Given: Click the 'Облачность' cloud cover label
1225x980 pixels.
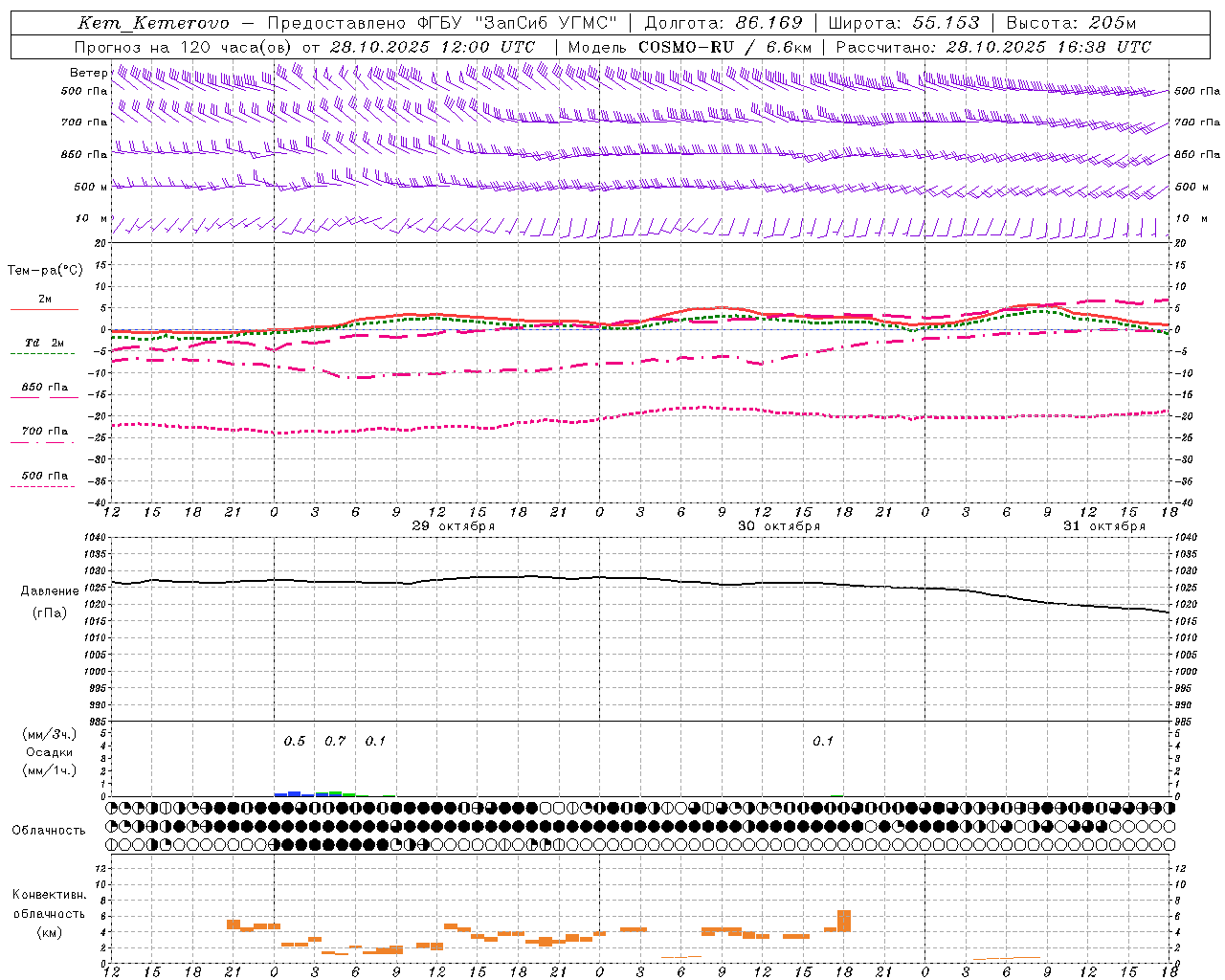Looking at the screenshot, I should 49,831.
